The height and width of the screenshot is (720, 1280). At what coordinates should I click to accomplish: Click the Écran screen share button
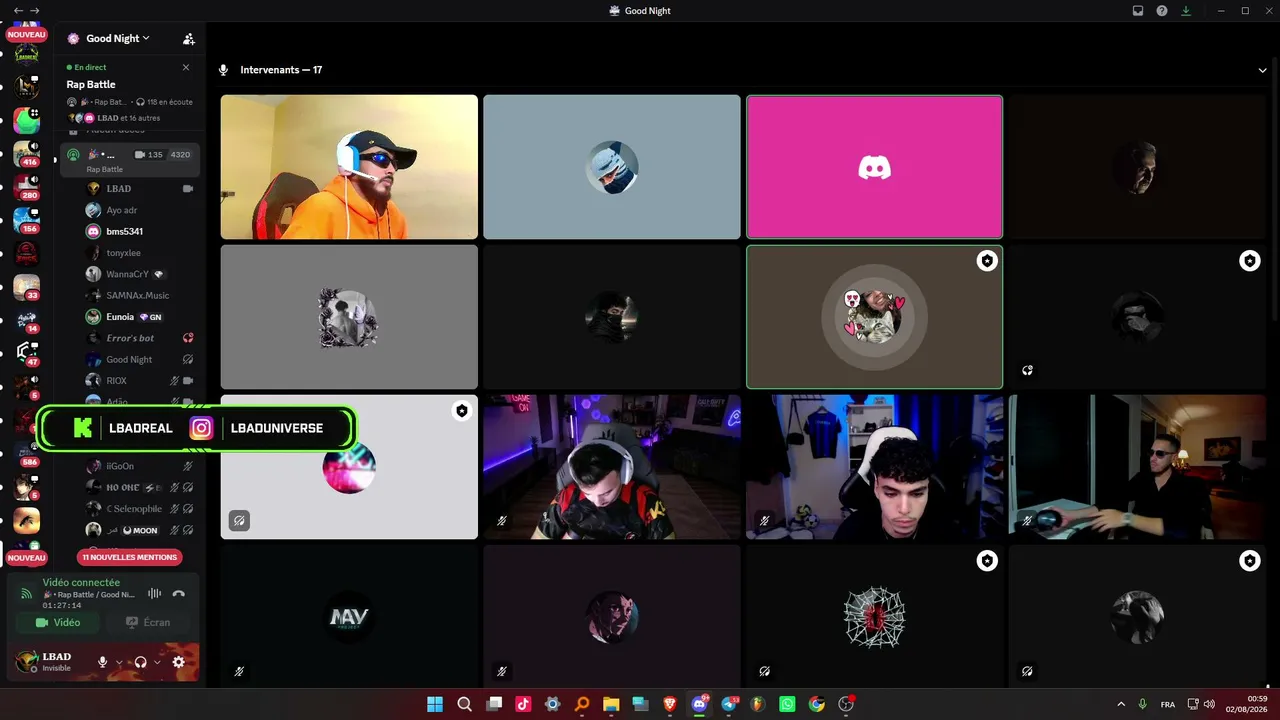[x=148, y=622]
